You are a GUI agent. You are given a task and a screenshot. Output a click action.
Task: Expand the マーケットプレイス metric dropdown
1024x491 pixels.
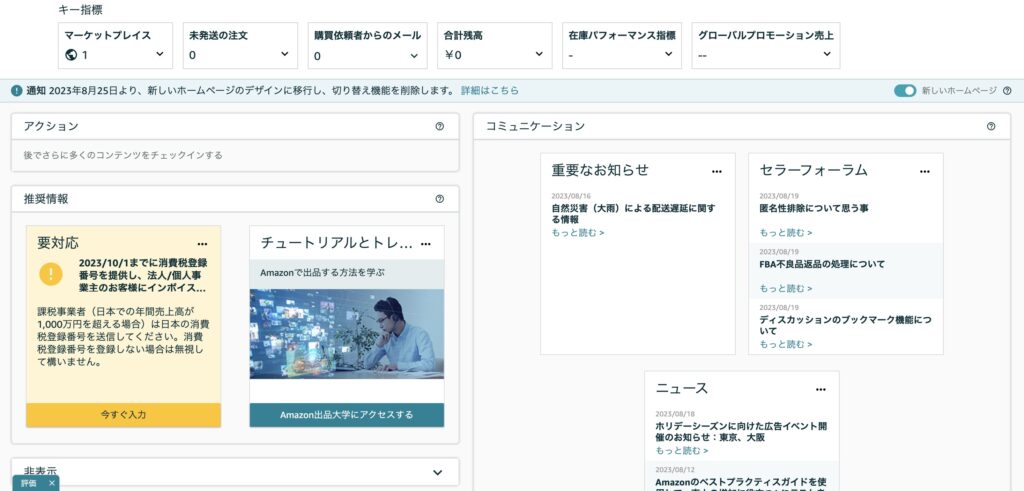(x=160, y=54)
